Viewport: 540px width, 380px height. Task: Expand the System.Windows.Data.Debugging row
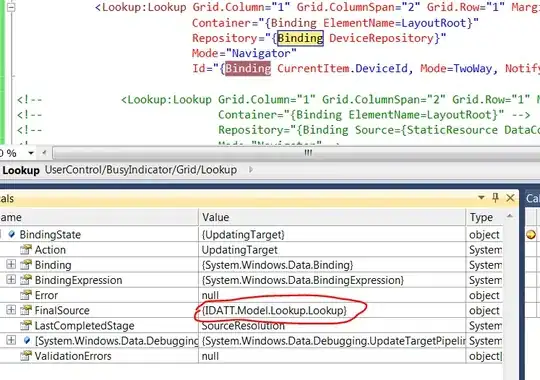pos(11,340)
